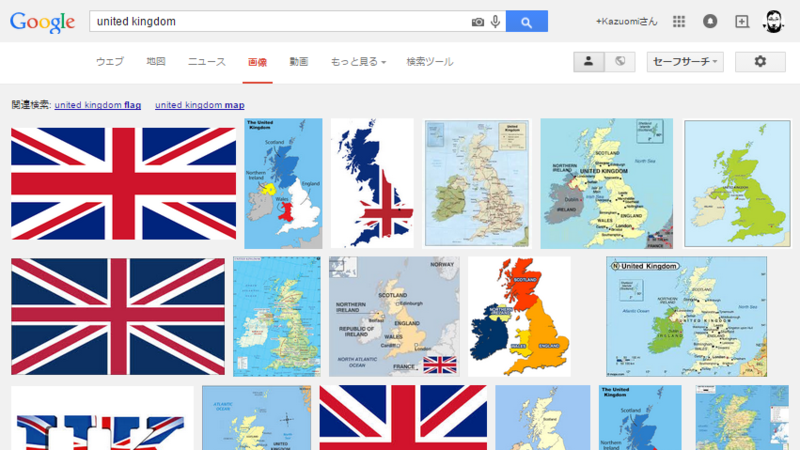
Task: Switch to the 動画 tab
Action: pos(298,62)
